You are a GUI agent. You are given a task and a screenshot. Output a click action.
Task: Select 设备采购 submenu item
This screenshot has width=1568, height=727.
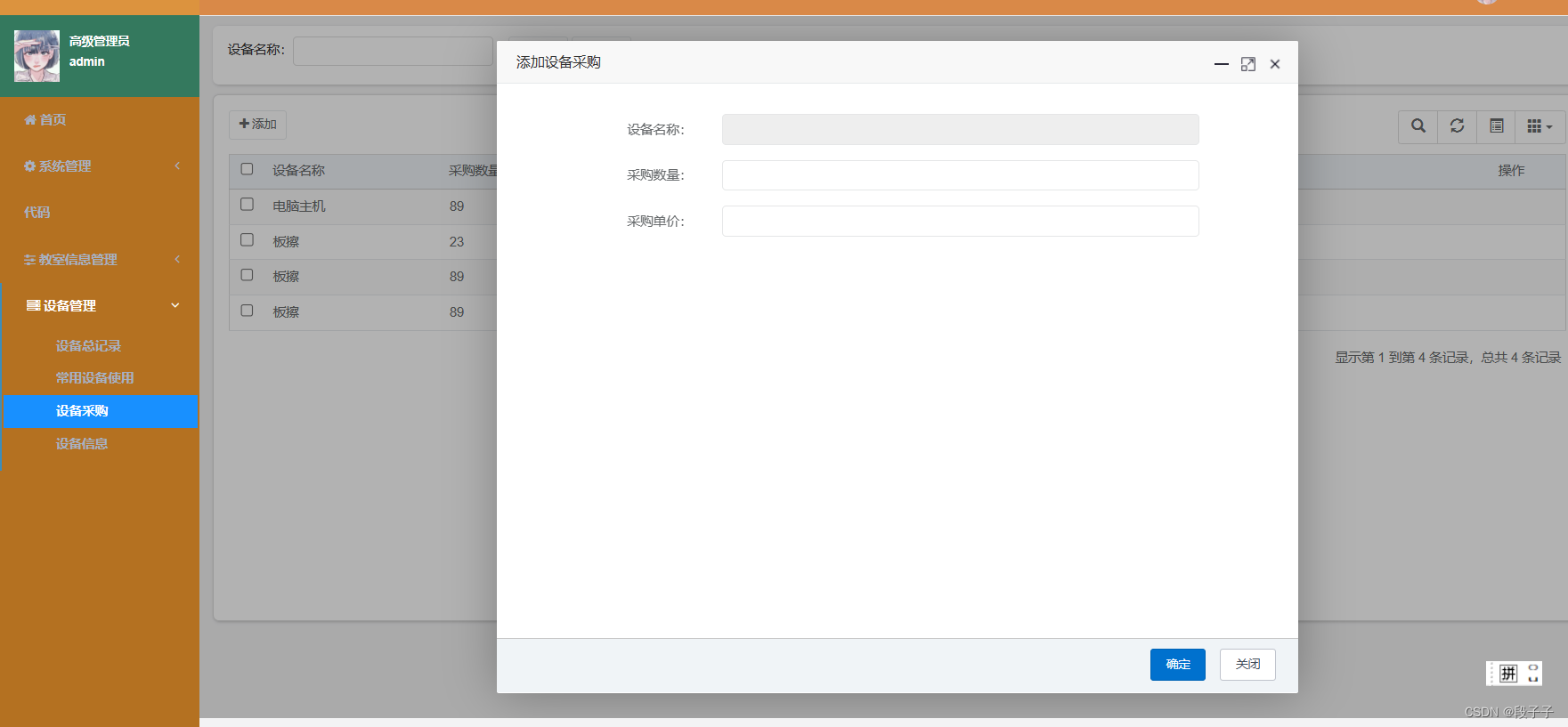[x=101, y=411]
